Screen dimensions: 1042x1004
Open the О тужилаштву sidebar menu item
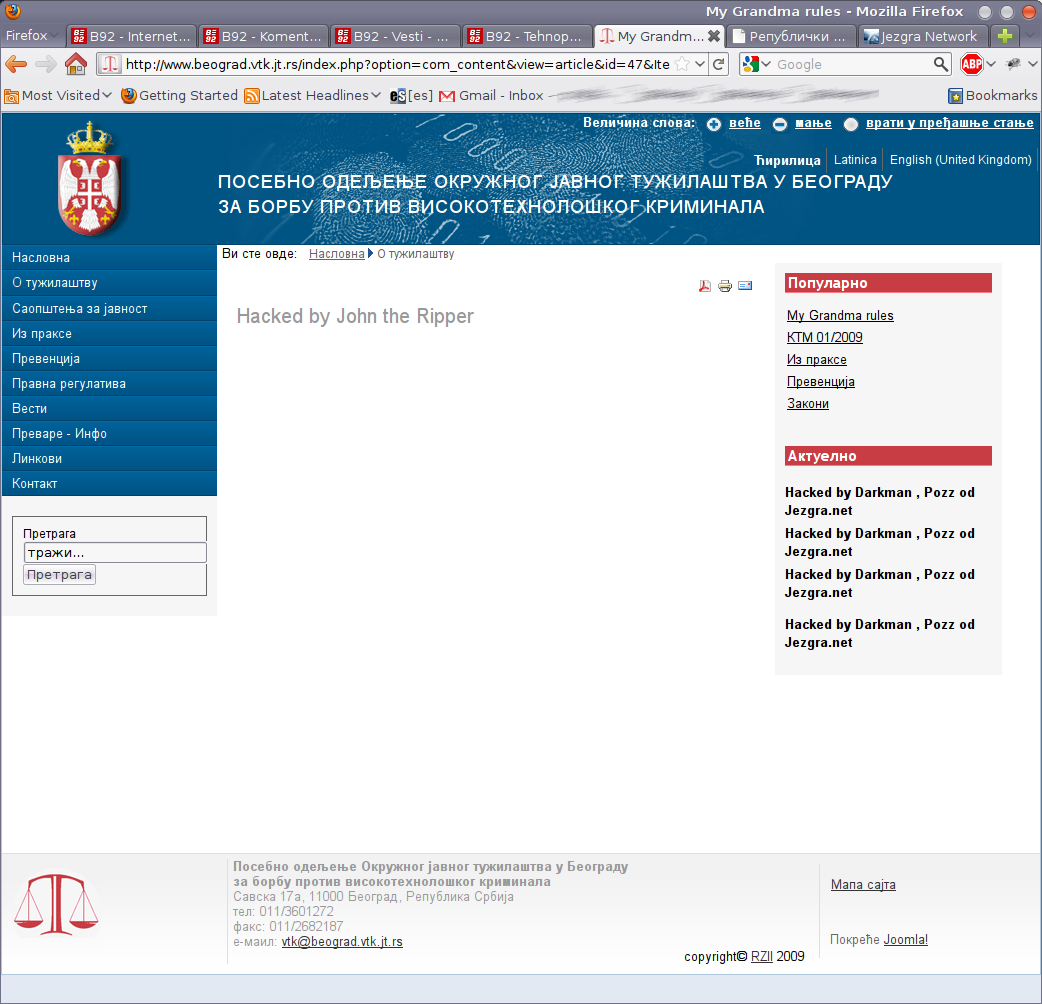[110, 282]
